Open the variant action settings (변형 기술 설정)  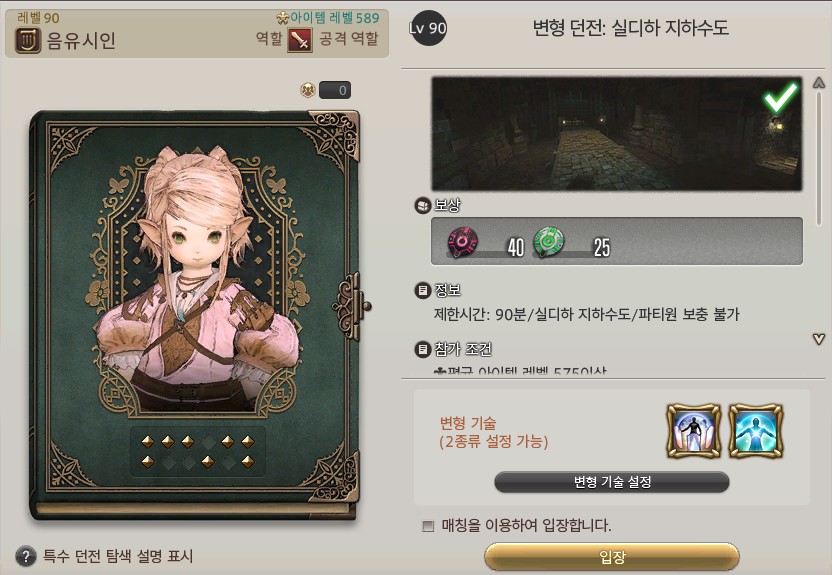point(612,482)
